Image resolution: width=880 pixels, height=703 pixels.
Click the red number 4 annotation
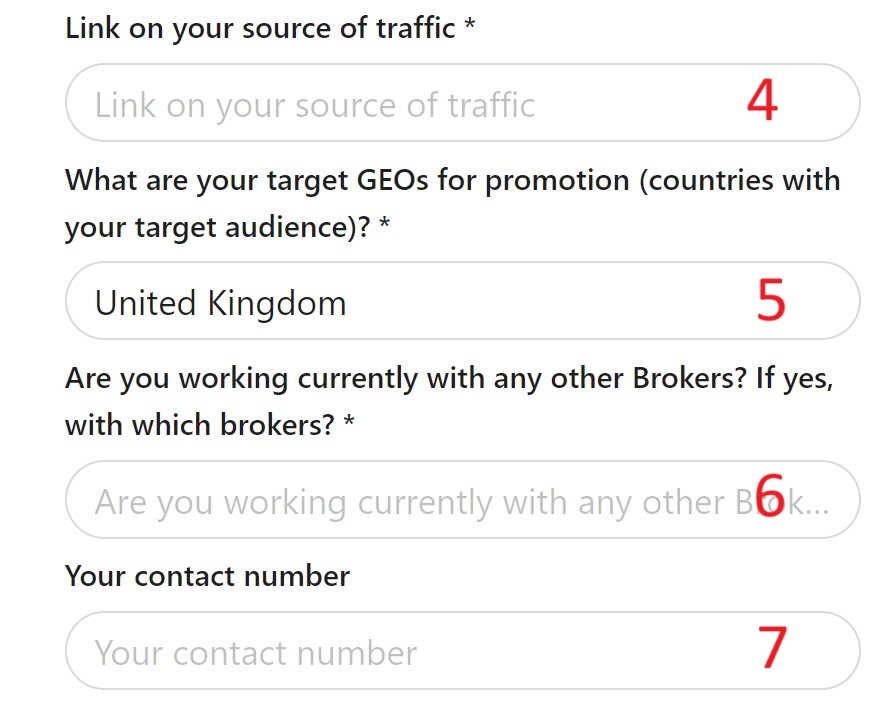point(762,101)
